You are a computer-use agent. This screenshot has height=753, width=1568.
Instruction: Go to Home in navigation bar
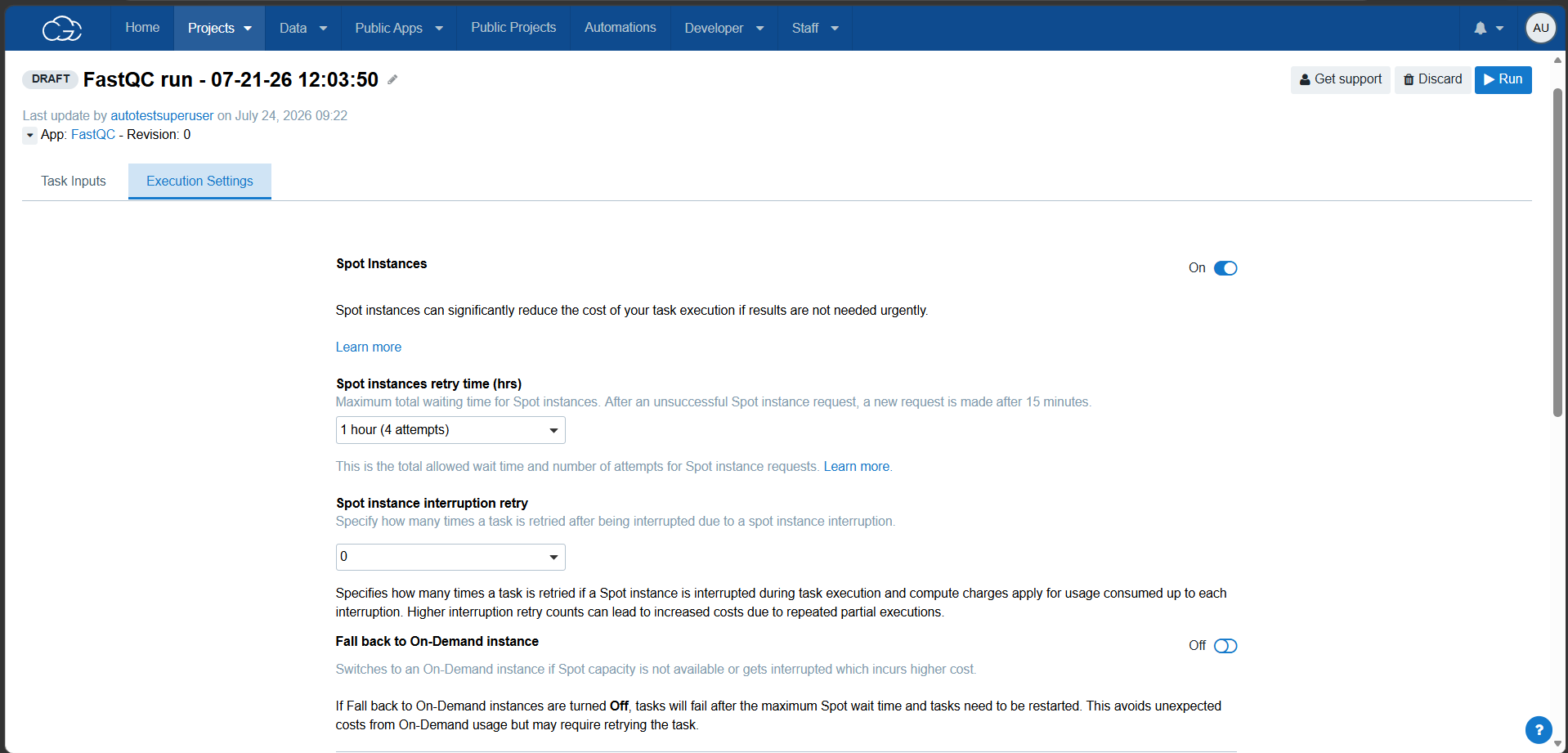(x=142, y=28)
